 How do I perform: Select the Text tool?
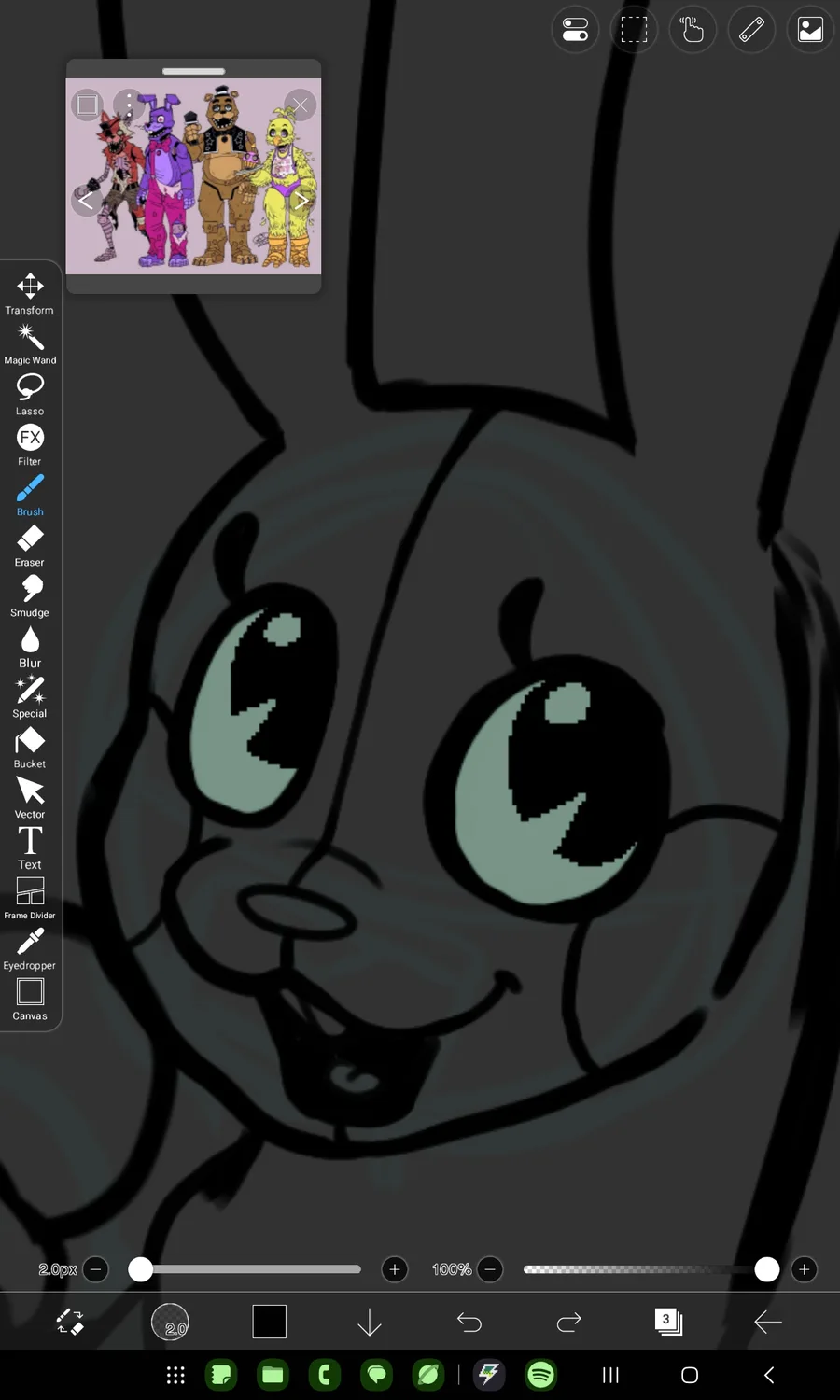30,847
